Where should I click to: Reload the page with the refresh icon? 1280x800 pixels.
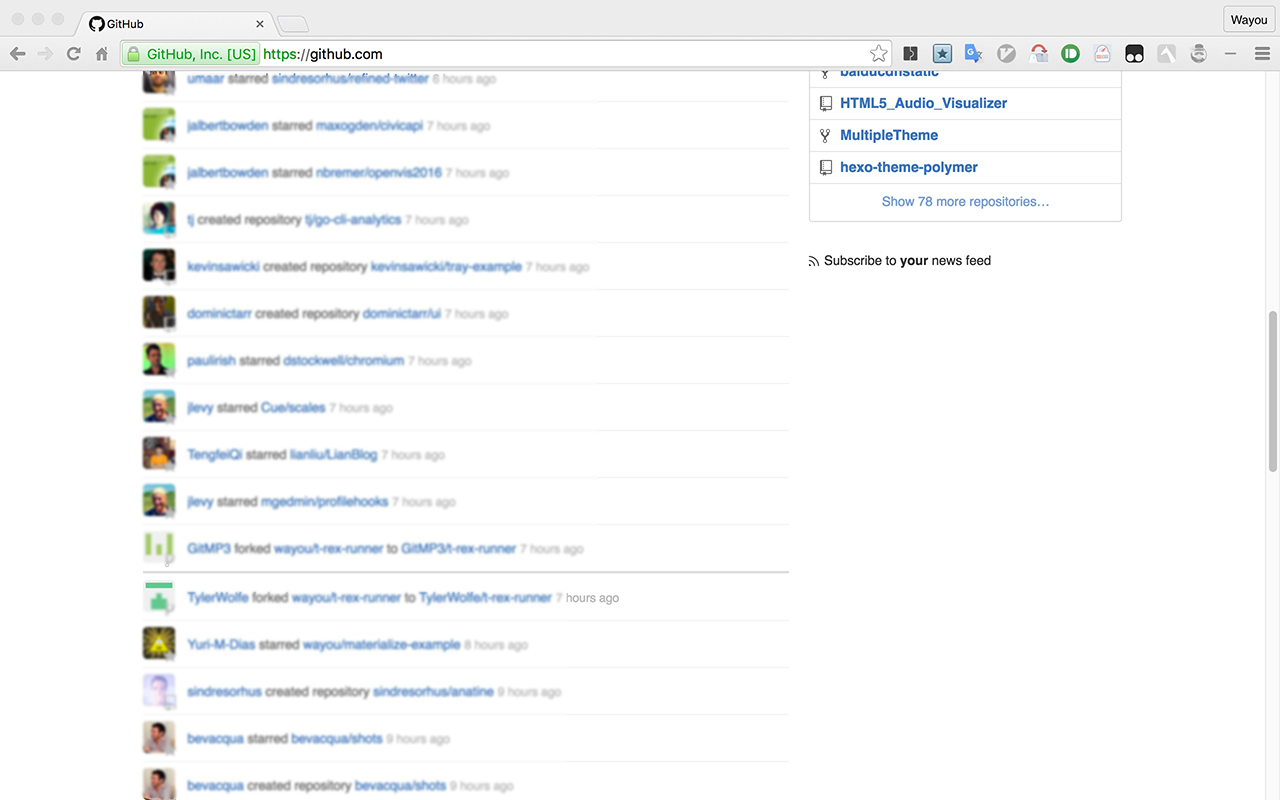click(73, 54)
